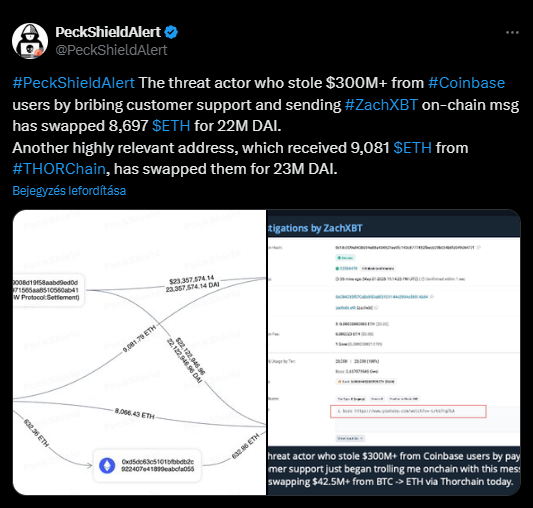533x508 pixels.
Task: Click the Ethereum logo beside address 0xd5dc63c5
Action: click(107, 465)
